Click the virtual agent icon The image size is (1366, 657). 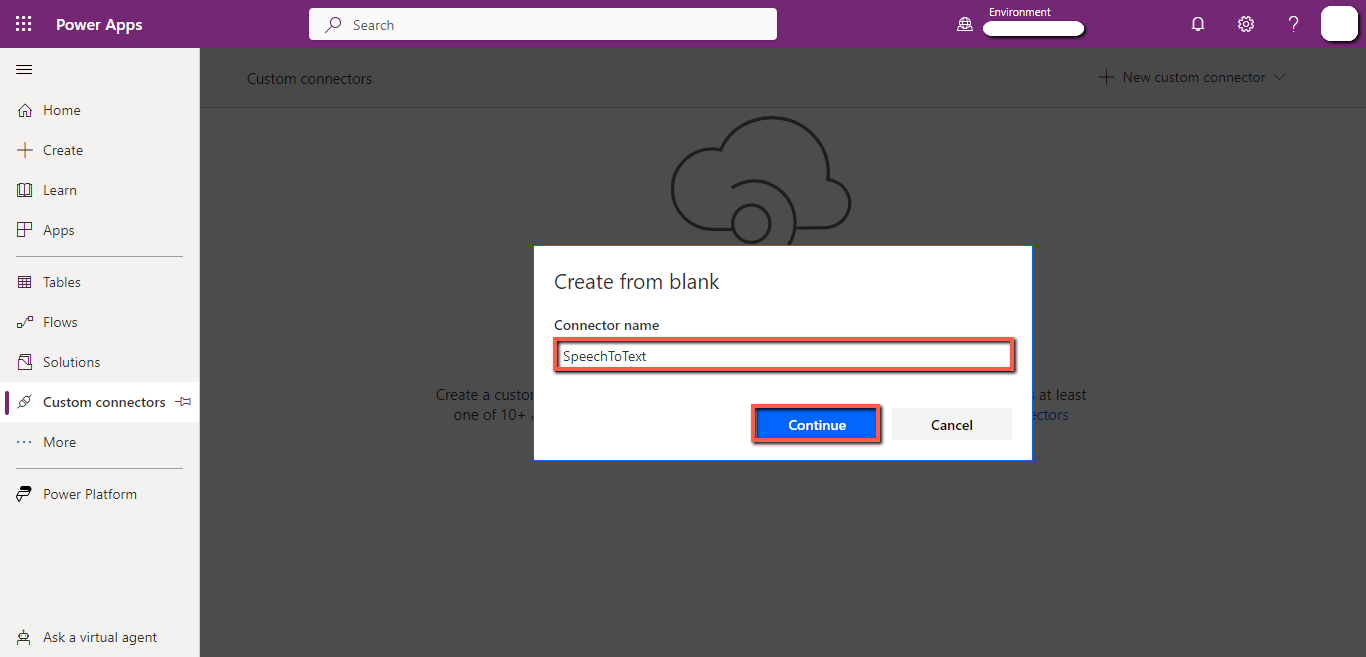coord(25,637)
